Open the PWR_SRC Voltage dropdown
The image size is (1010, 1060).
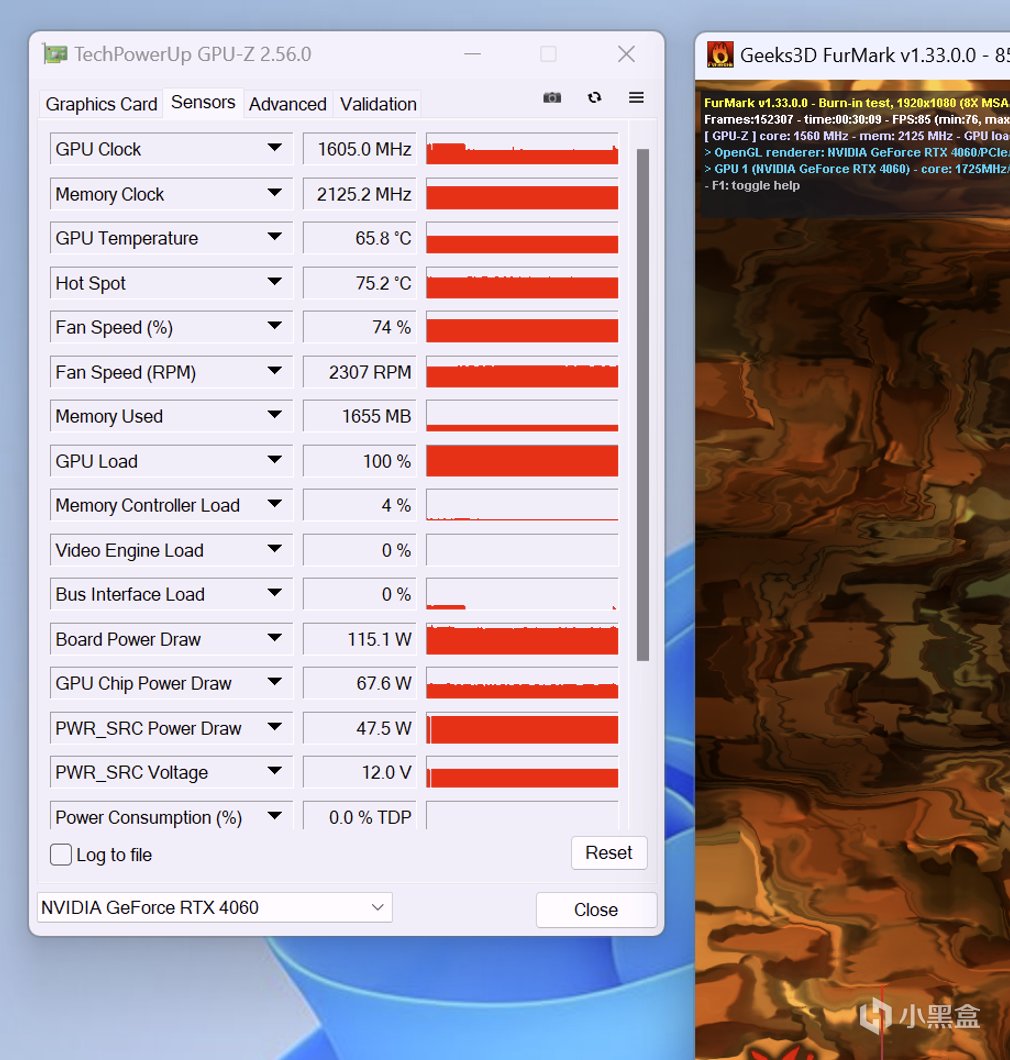tap(274, 771)
